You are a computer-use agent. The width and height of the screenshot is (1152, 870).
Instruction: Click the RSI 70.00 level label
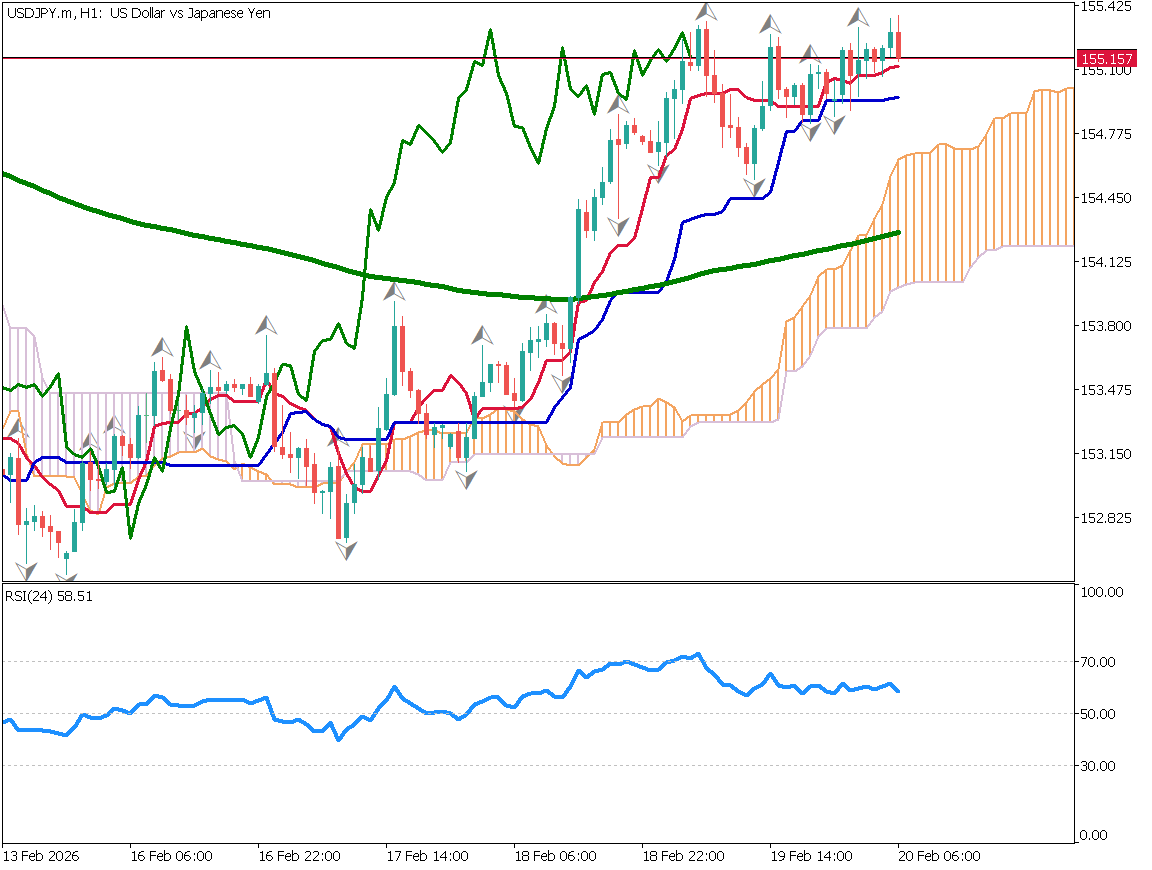(1098, 662)
